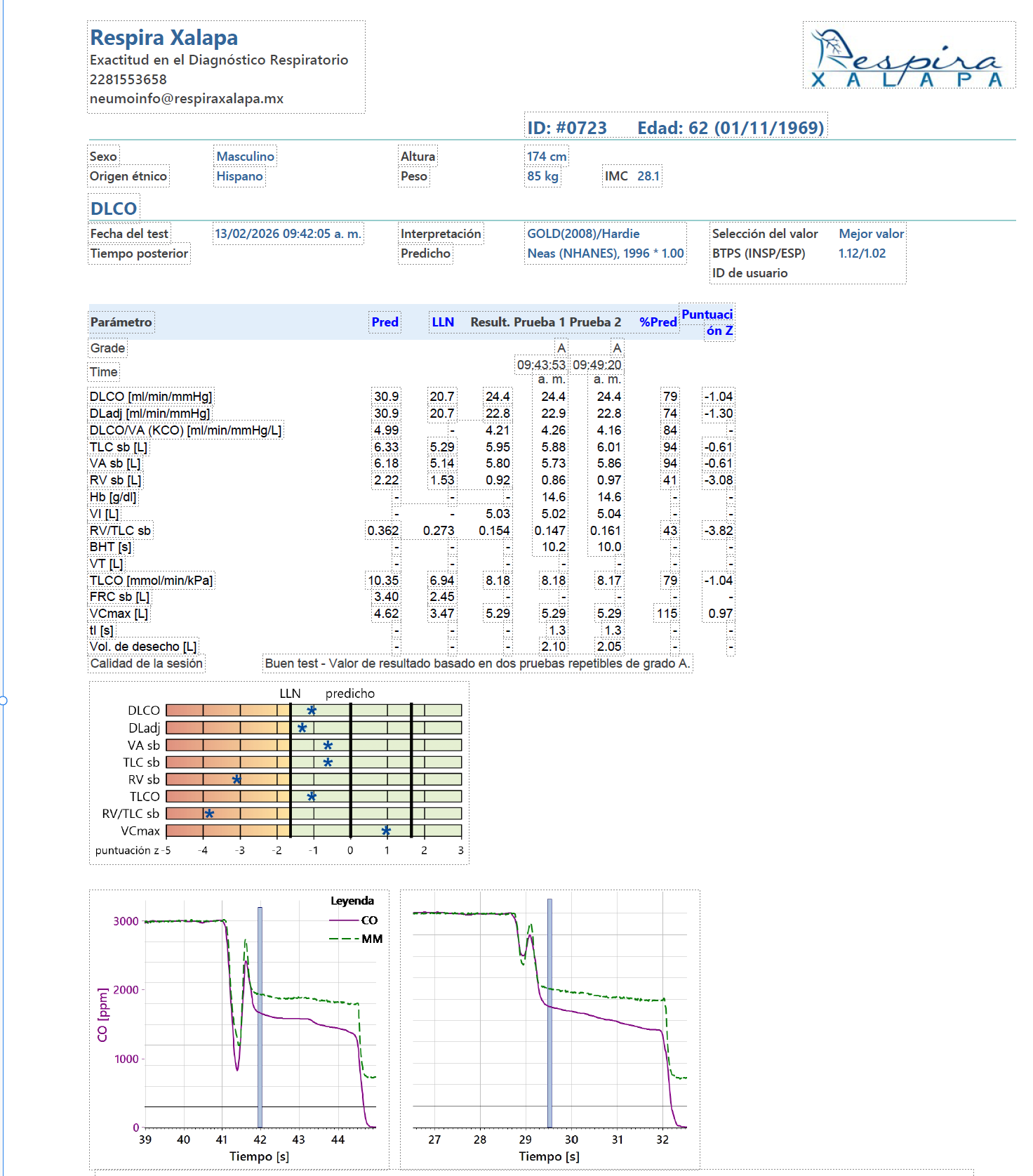The width and height of the screenshot is (1033, 1176).
Task: Select the BHT Prueba 1 value 10.2
Action: point(554,547)
